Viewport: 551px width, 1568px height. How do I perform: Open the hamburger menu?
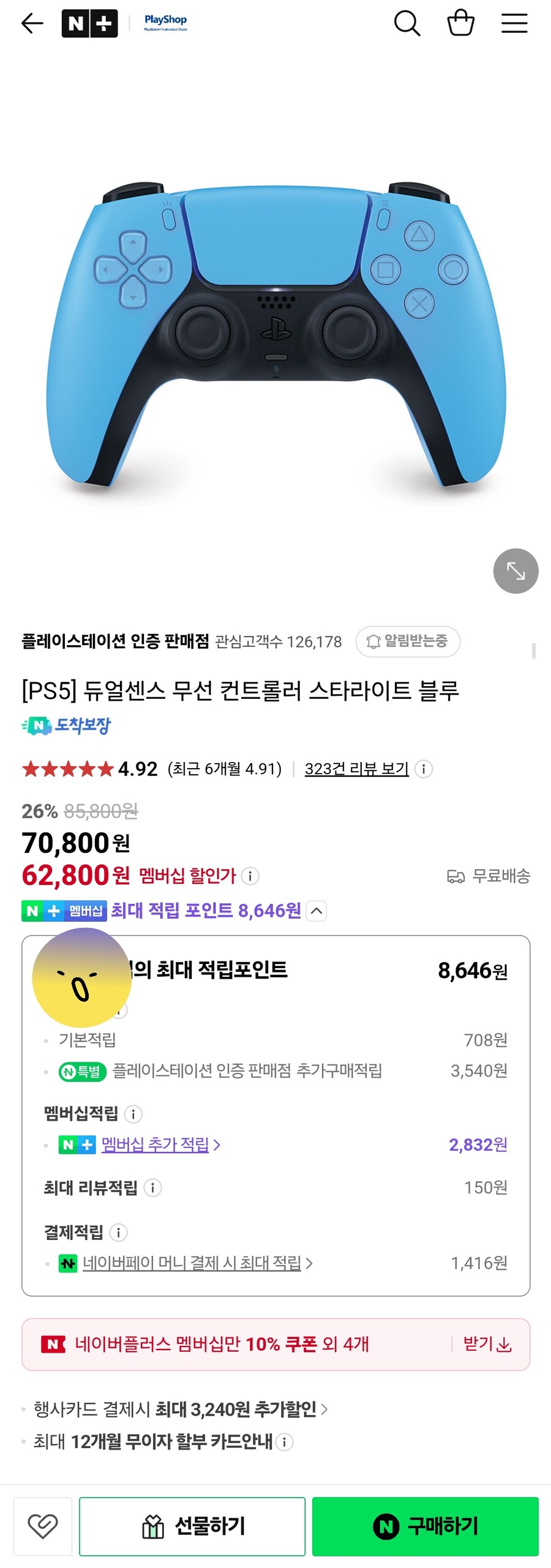click(x=515, y=23)
